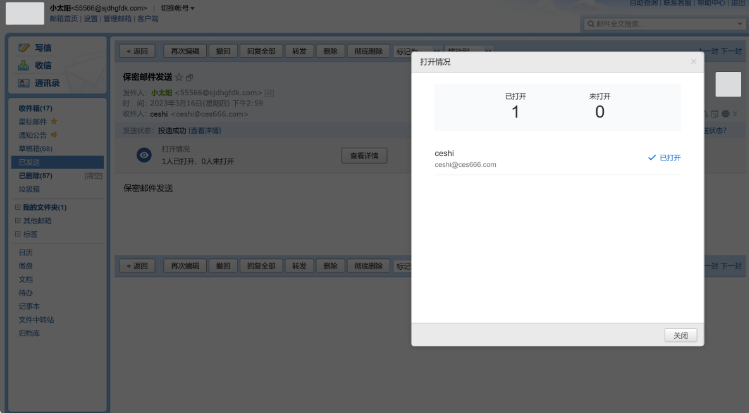Select the 已发送 folder
Viewport: 749px width, 413px height.
click(x=32, y=161)
